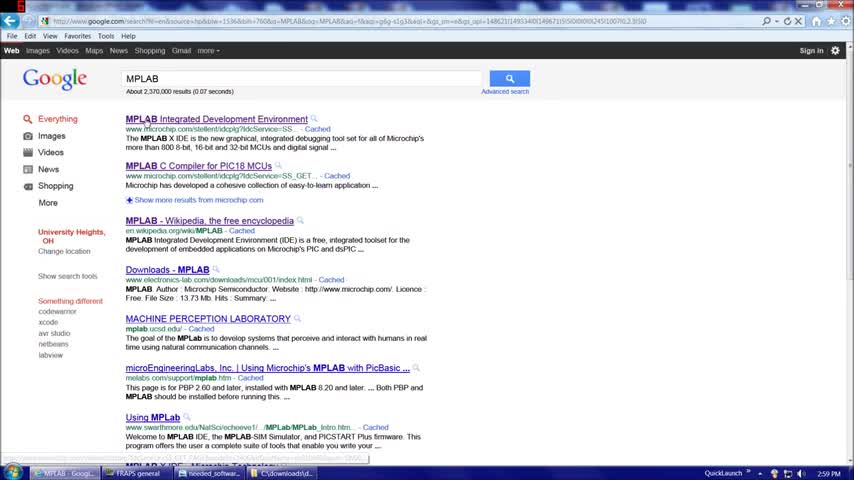Image resolution: width=854 pixels, height=480 pixels.
Task: Click the page vertical scrollbar
Action: 850,254
